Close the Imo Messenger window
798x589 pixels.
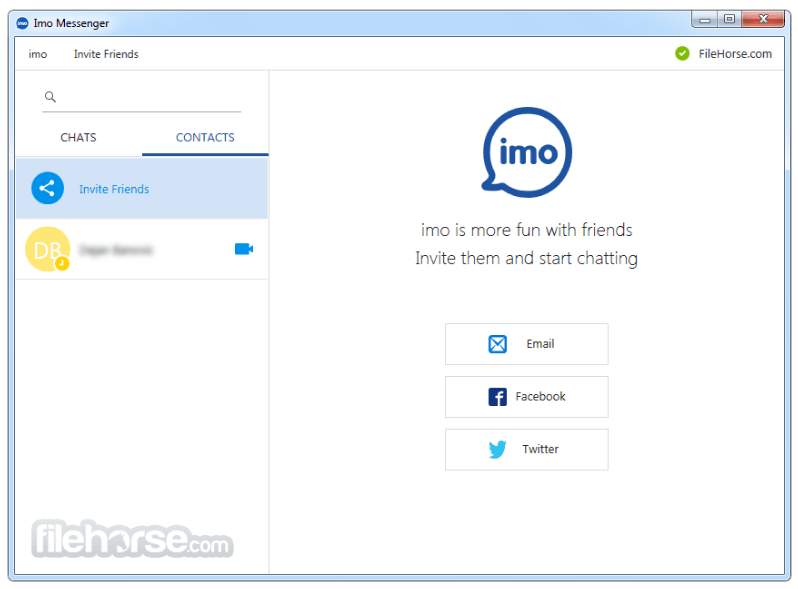pos(763,19)
